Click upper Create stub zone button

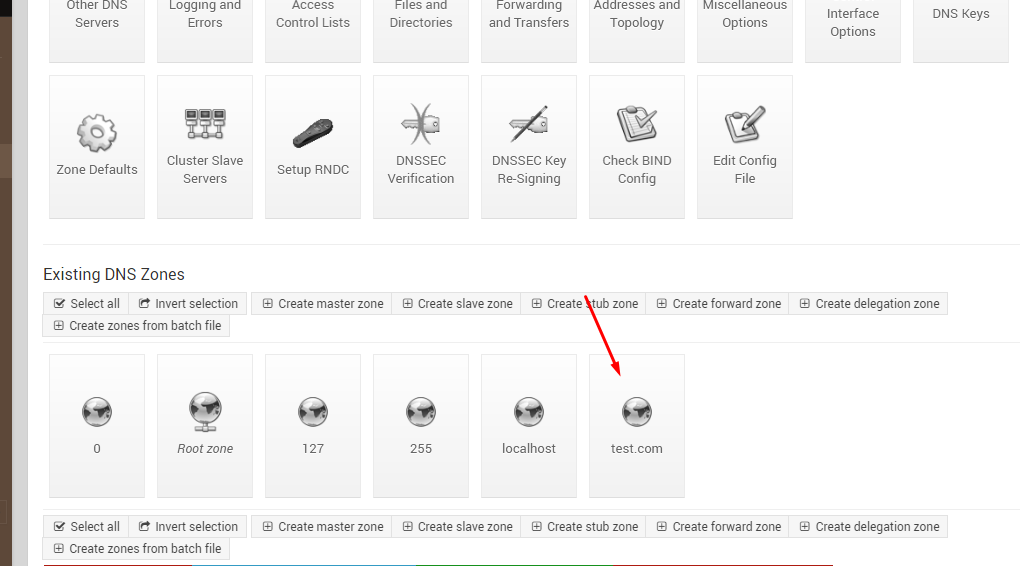pos(584,304)
